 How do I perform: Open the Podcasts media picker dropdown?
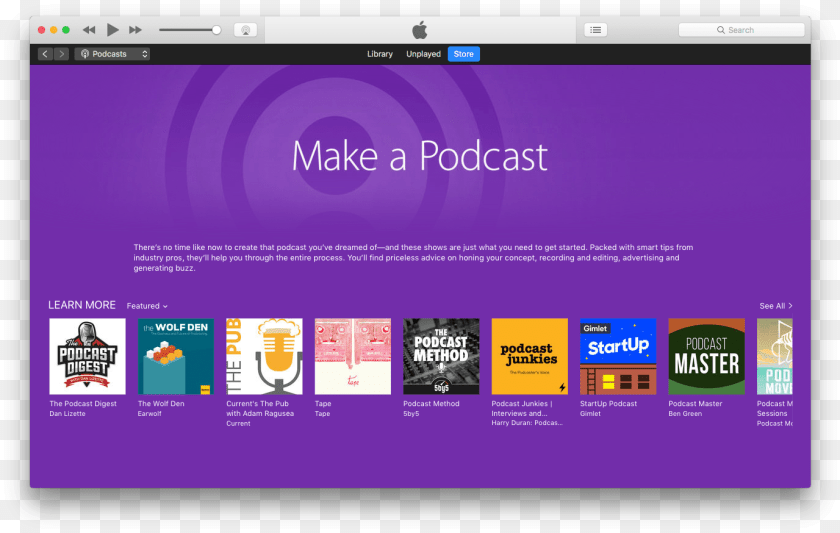click(112, 54)
